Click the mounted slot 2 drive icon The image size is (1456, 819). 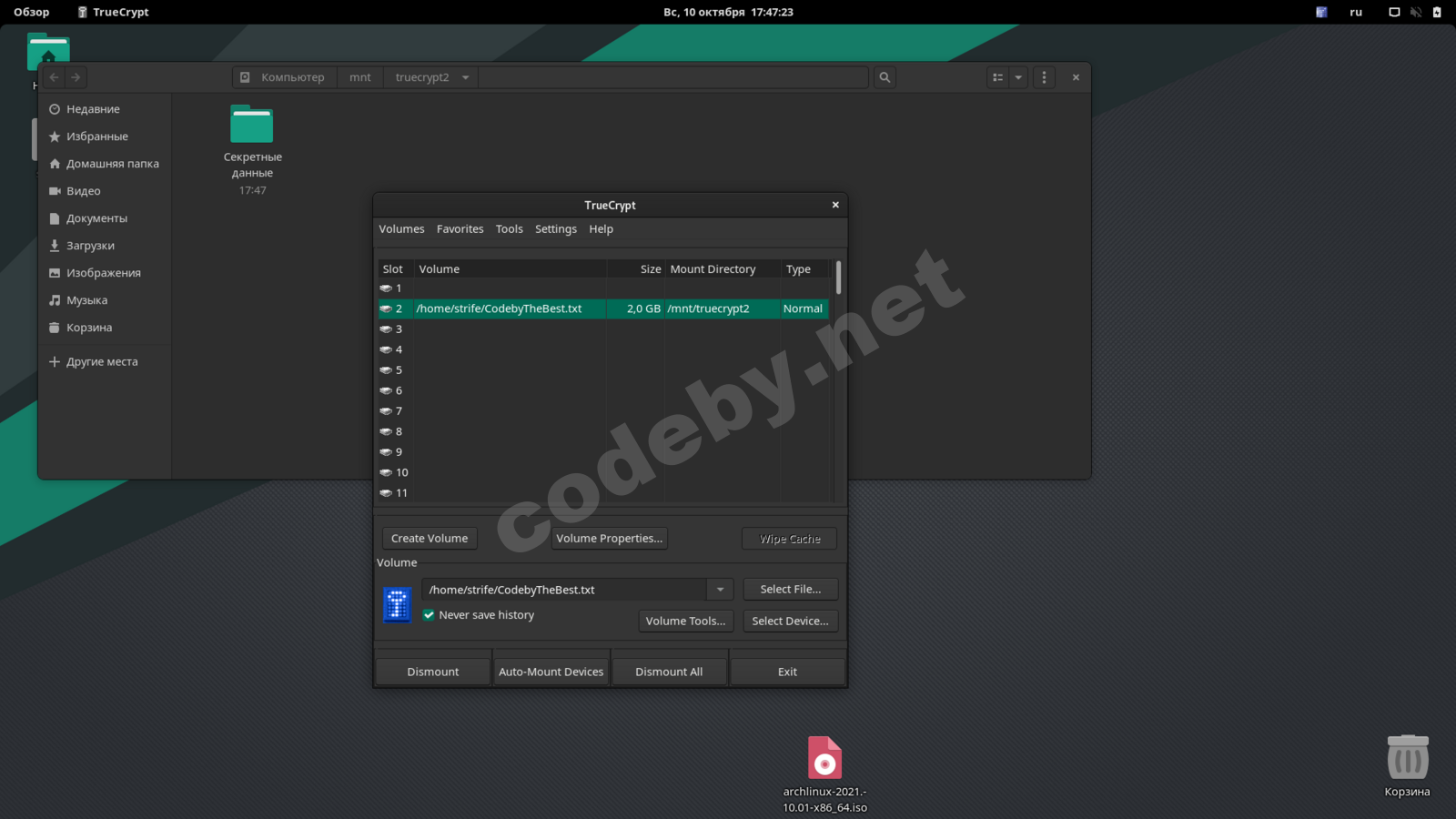386,308
